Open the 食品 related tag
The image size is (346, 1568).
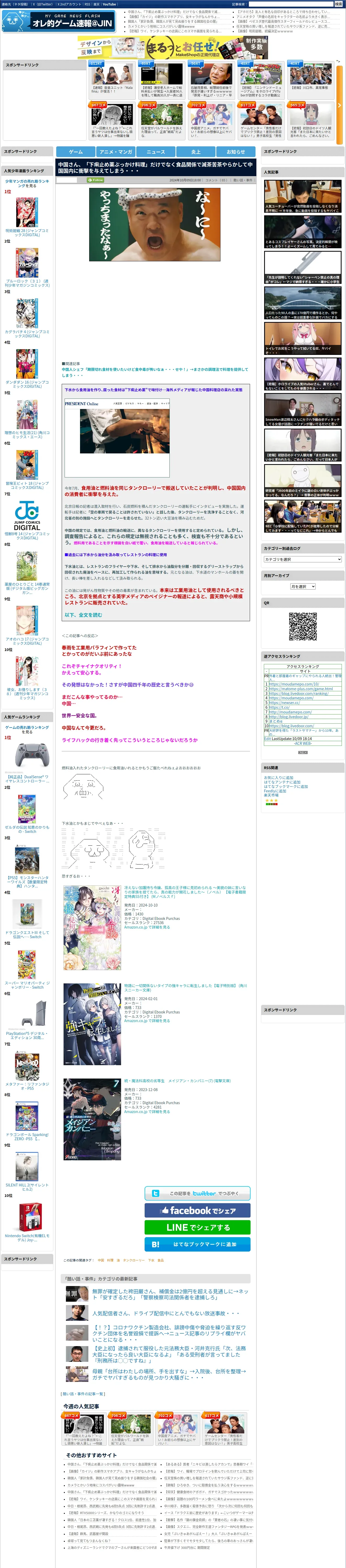[161, 1260]
